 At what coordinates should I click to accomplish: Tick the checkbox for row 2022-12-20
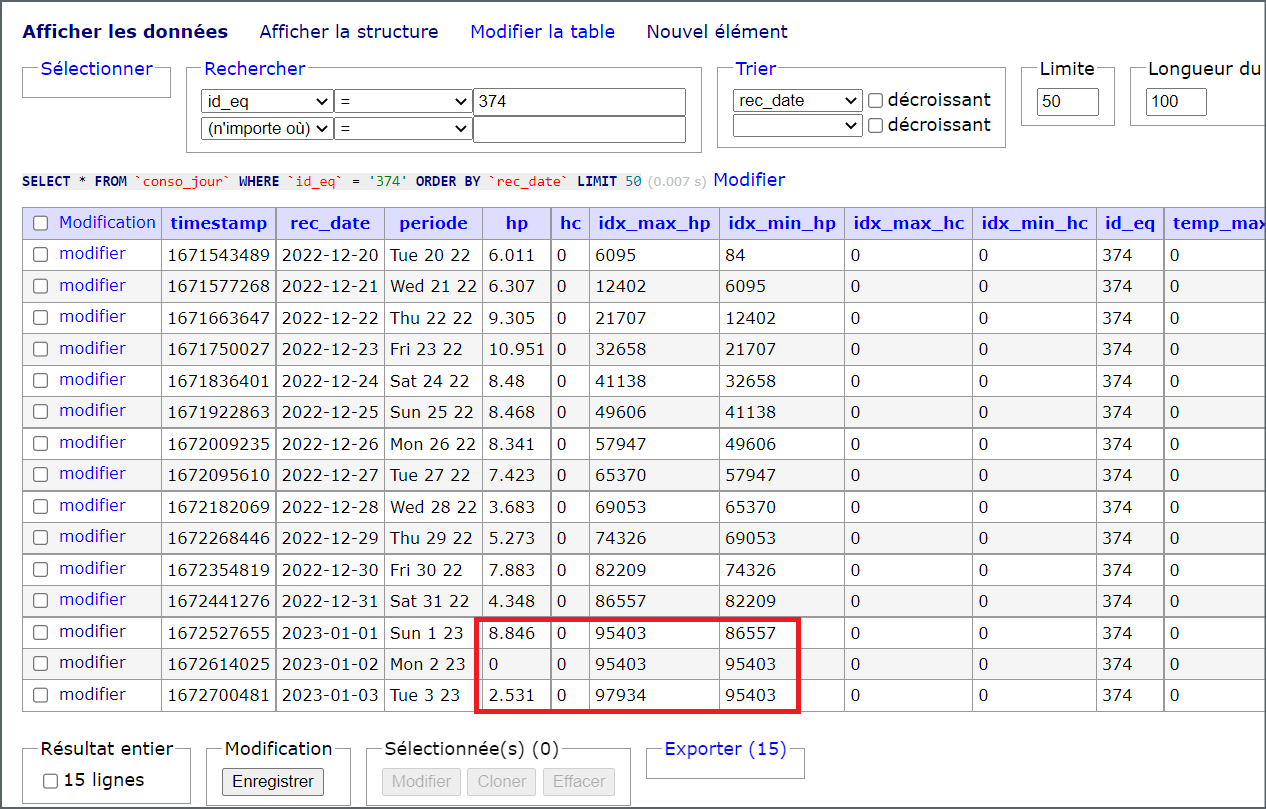[x=41, y=255]
